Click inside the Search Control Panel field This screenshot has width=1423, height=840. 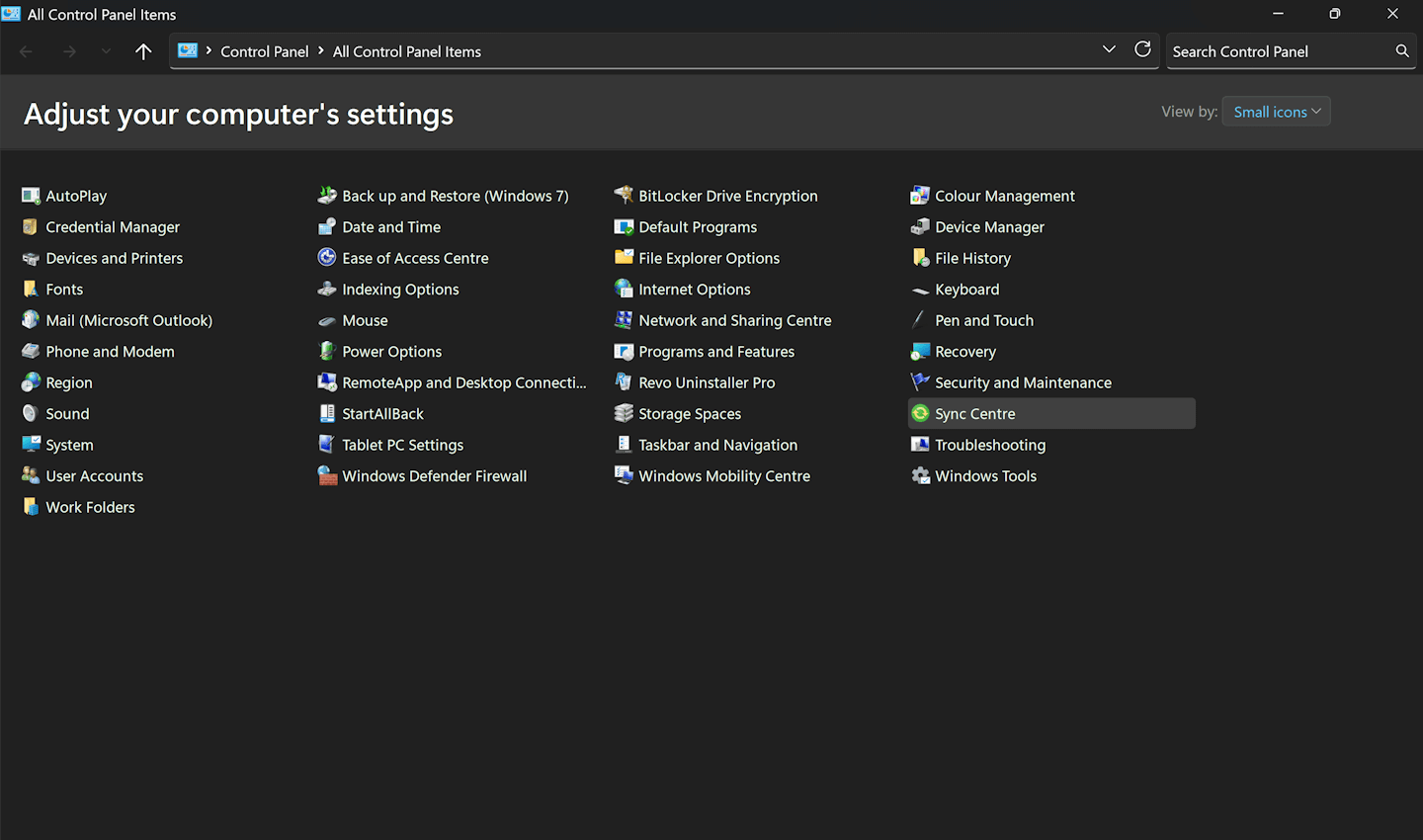[1275, 50]
